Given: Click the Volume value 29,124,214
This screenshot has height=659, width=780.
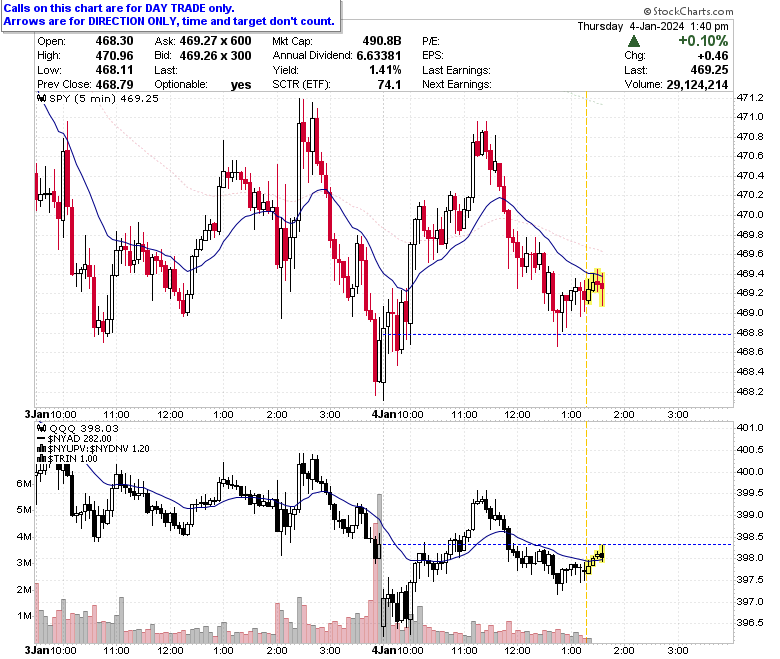Looking at the screenshot, I should click(697, 85).
